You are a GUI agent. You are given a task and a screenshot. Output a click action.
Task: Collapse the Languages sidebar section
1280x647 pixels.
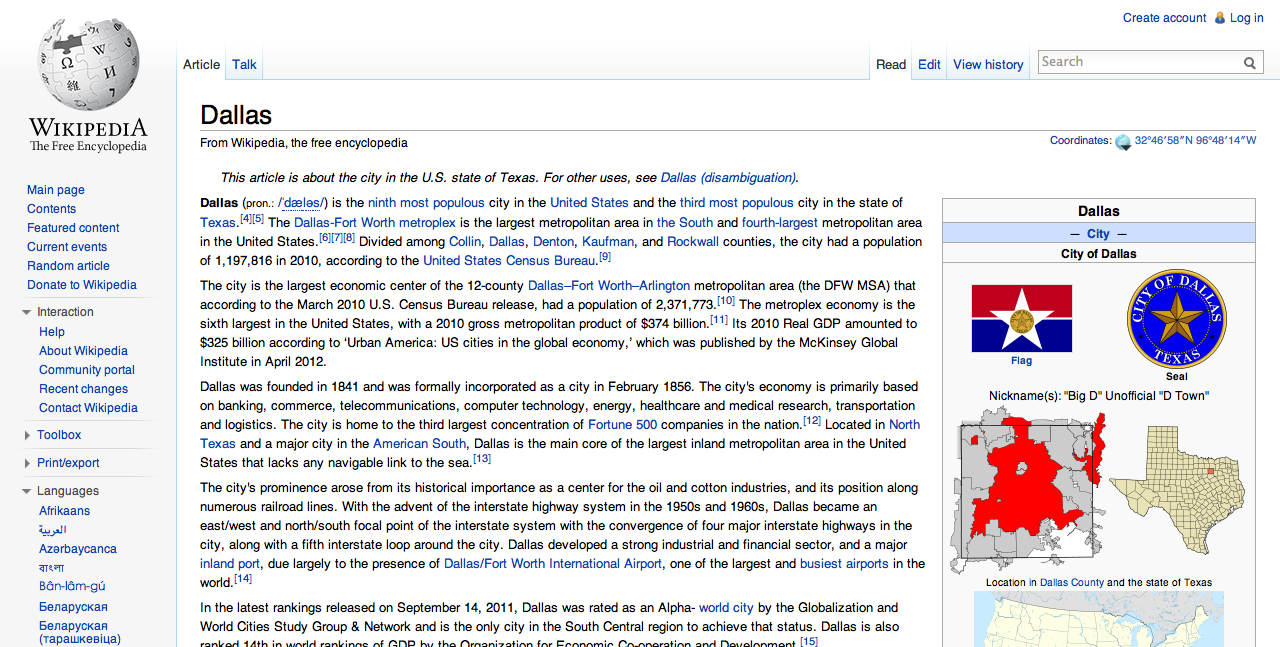pyautogui.click(x=27, y=491)
